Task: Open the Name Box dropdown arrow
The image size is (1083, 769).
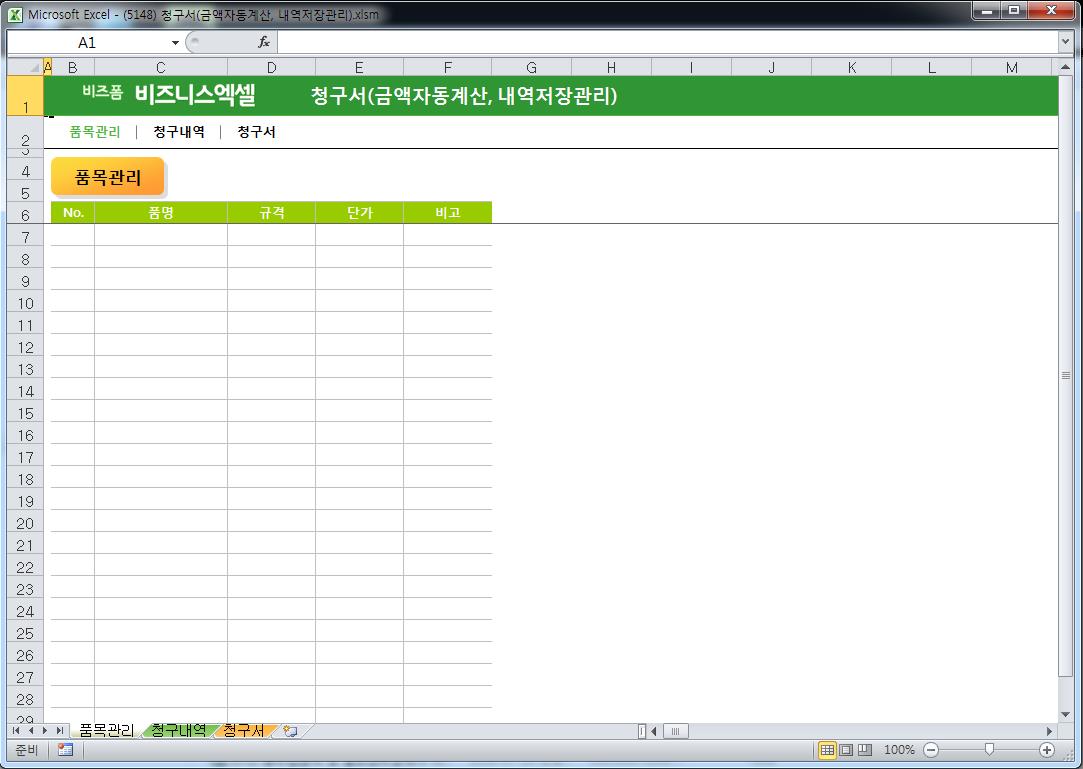Action: click(175, 43)
